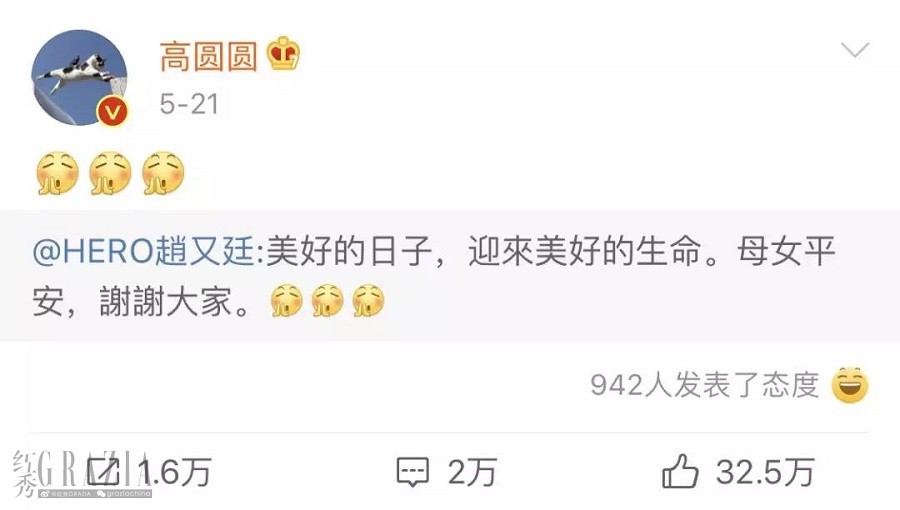Click the crown membership icon
This screenshot has width=900, height=510.
[x=283, y=53]
